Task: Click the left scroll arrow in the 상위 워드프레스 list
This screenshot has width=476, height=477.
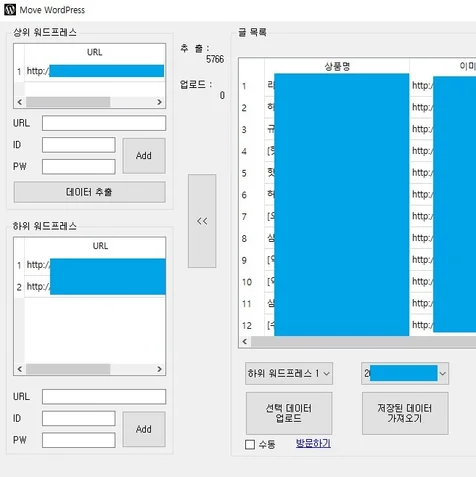Action: [20, 102]
